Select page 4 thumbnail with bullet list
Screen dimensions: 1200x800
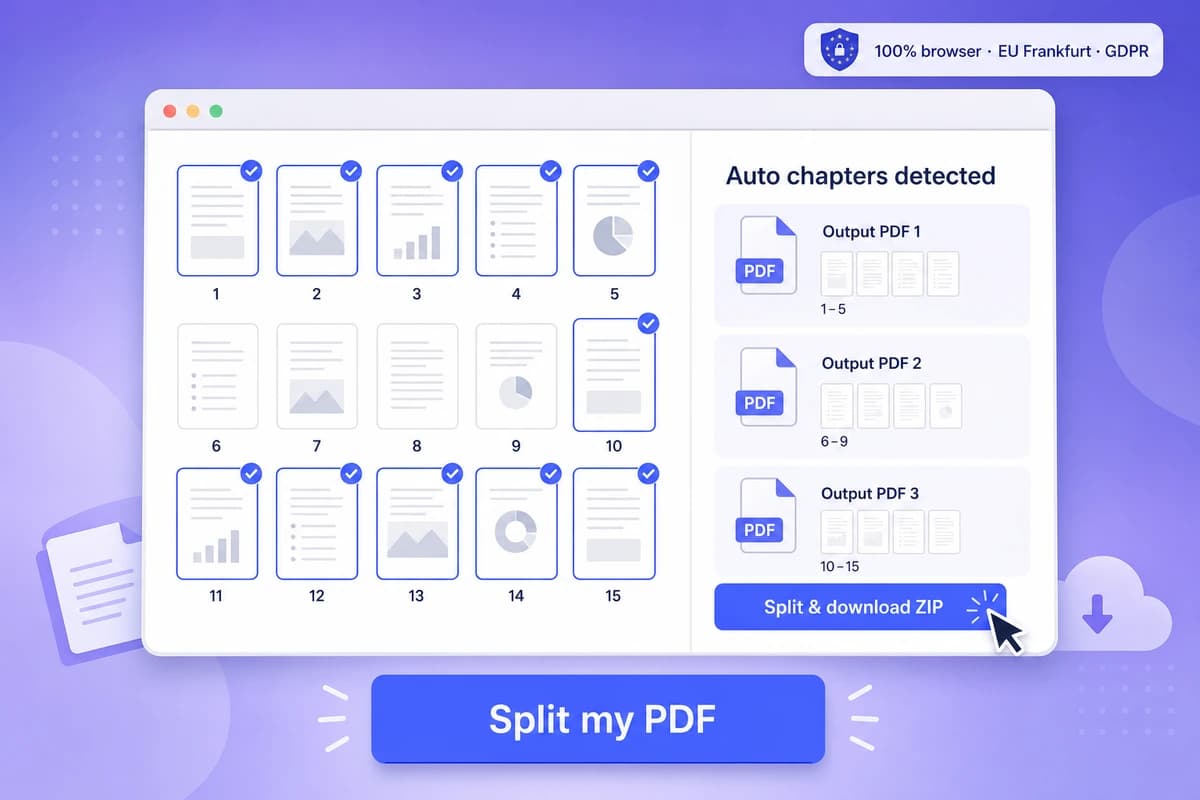(x=515, y=221)
